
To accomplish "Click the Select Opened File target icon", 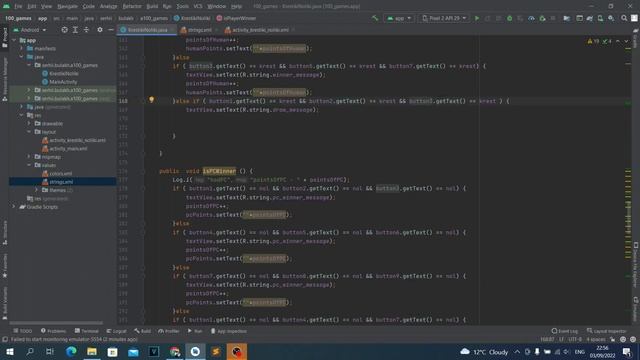I will tap(64, 30).
